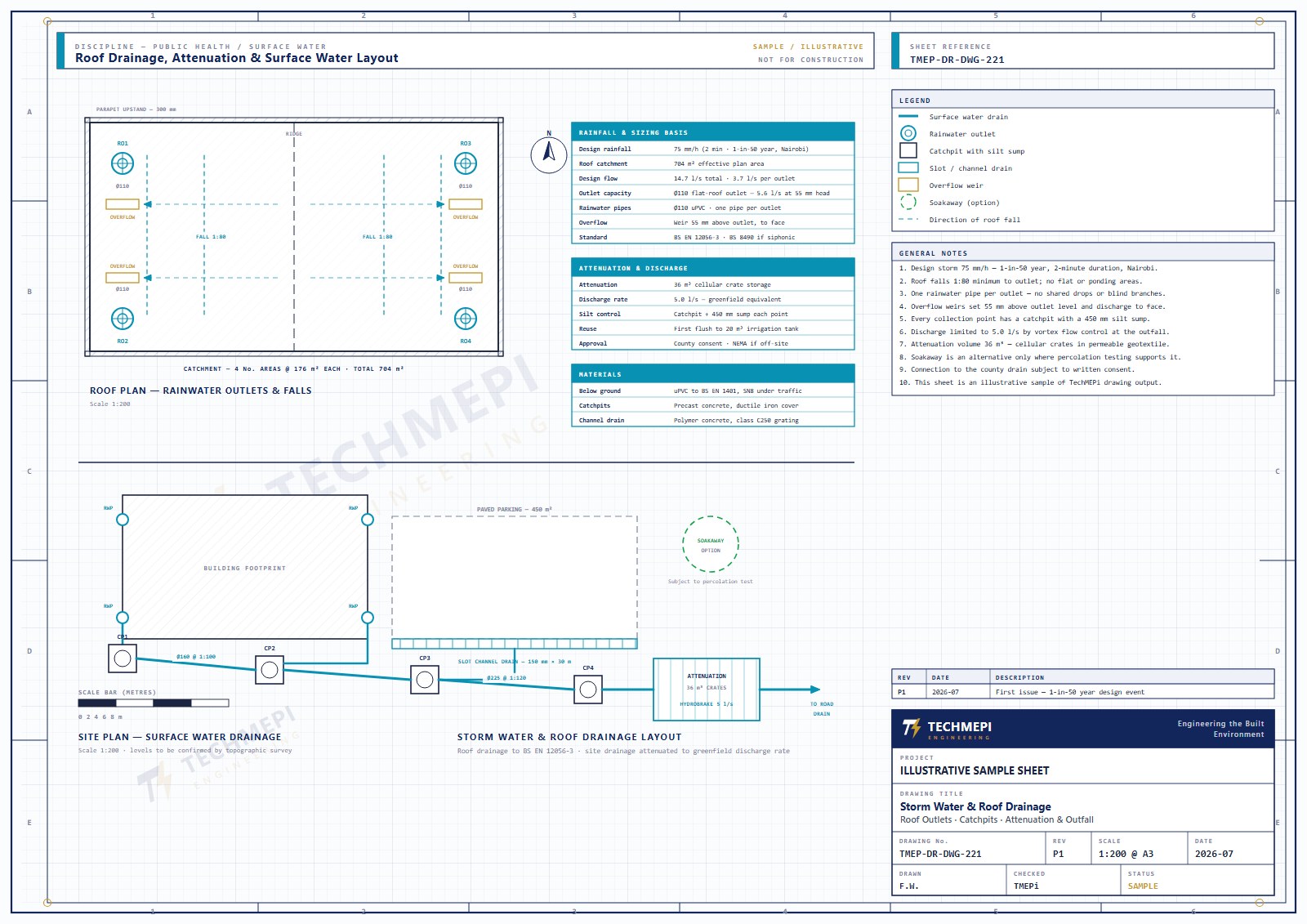Select the slot channel drain strip under parking
The image size is (1307, 924).
515,644
